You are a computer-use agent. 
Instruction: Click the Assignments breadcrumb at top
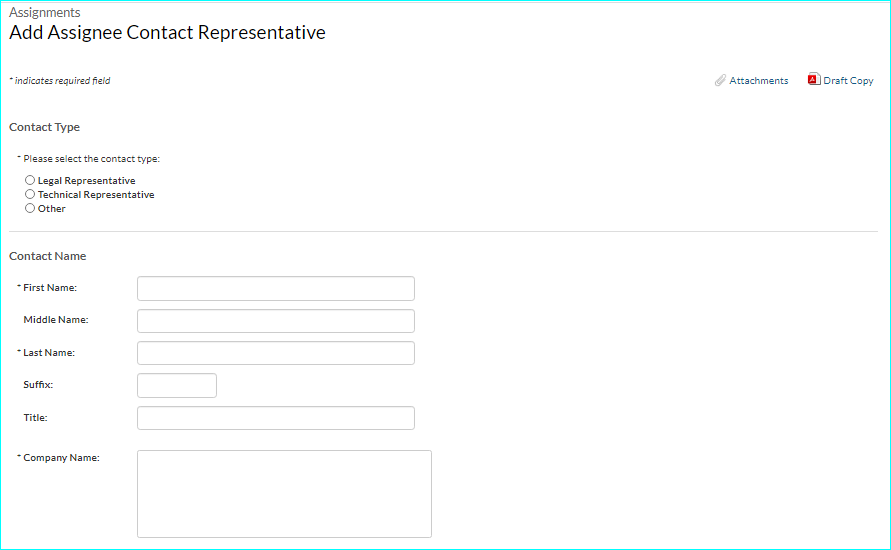point(45,13)
